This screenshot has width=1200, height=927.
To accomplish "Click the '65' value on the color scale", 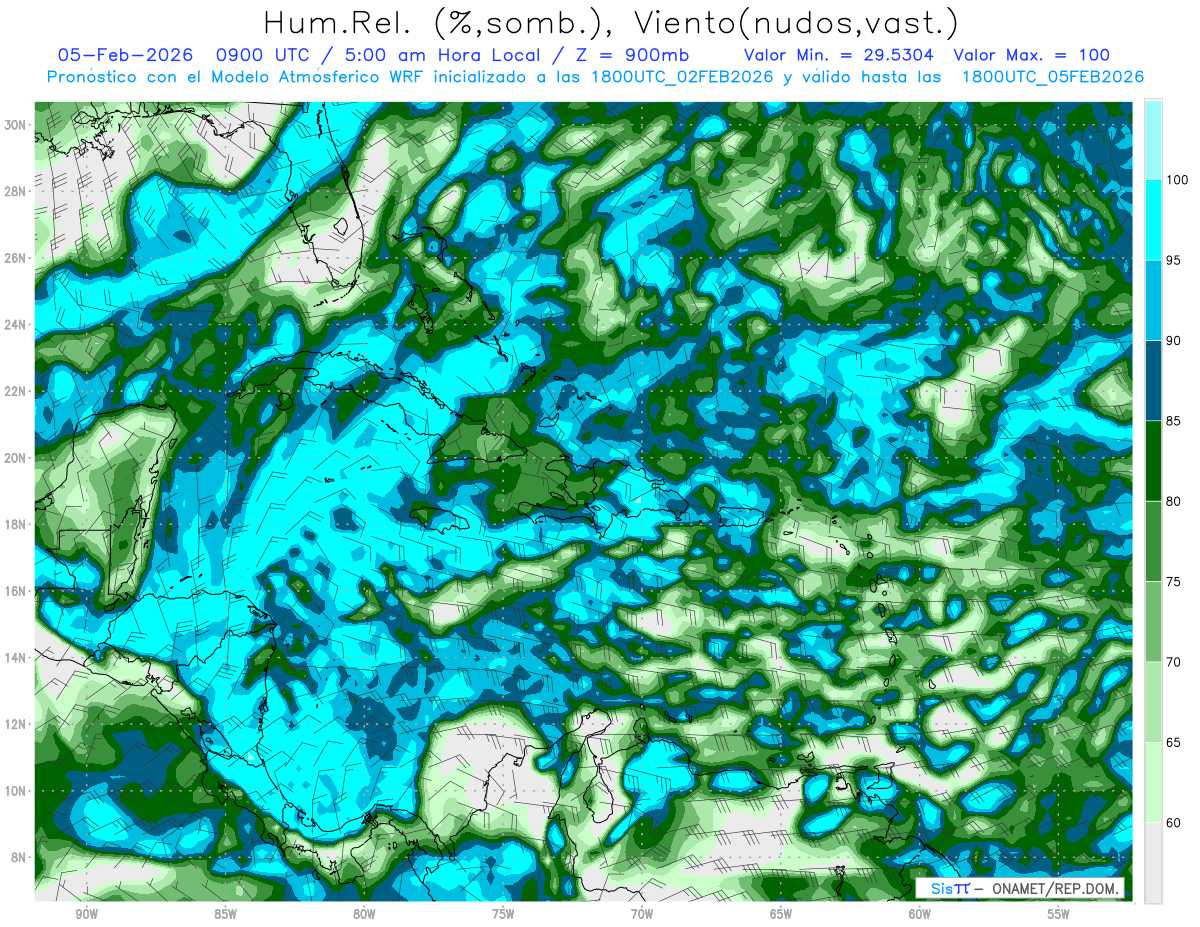I will tap(1176, 743).
